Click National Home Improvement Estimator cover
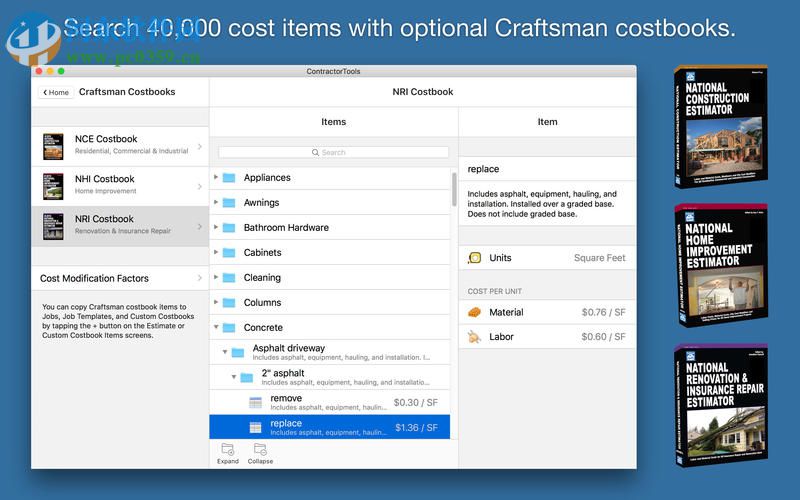 pos(721,265)
